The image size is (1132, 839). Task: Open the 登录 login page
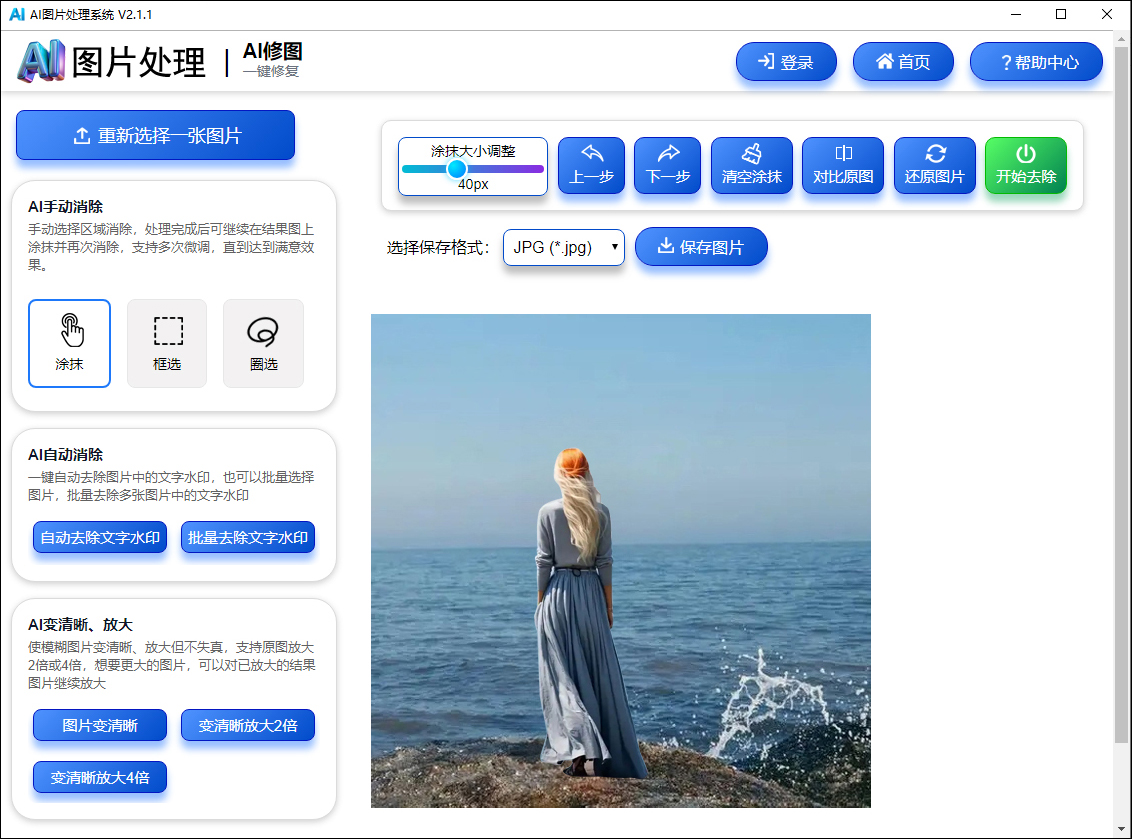pos(786,62)
